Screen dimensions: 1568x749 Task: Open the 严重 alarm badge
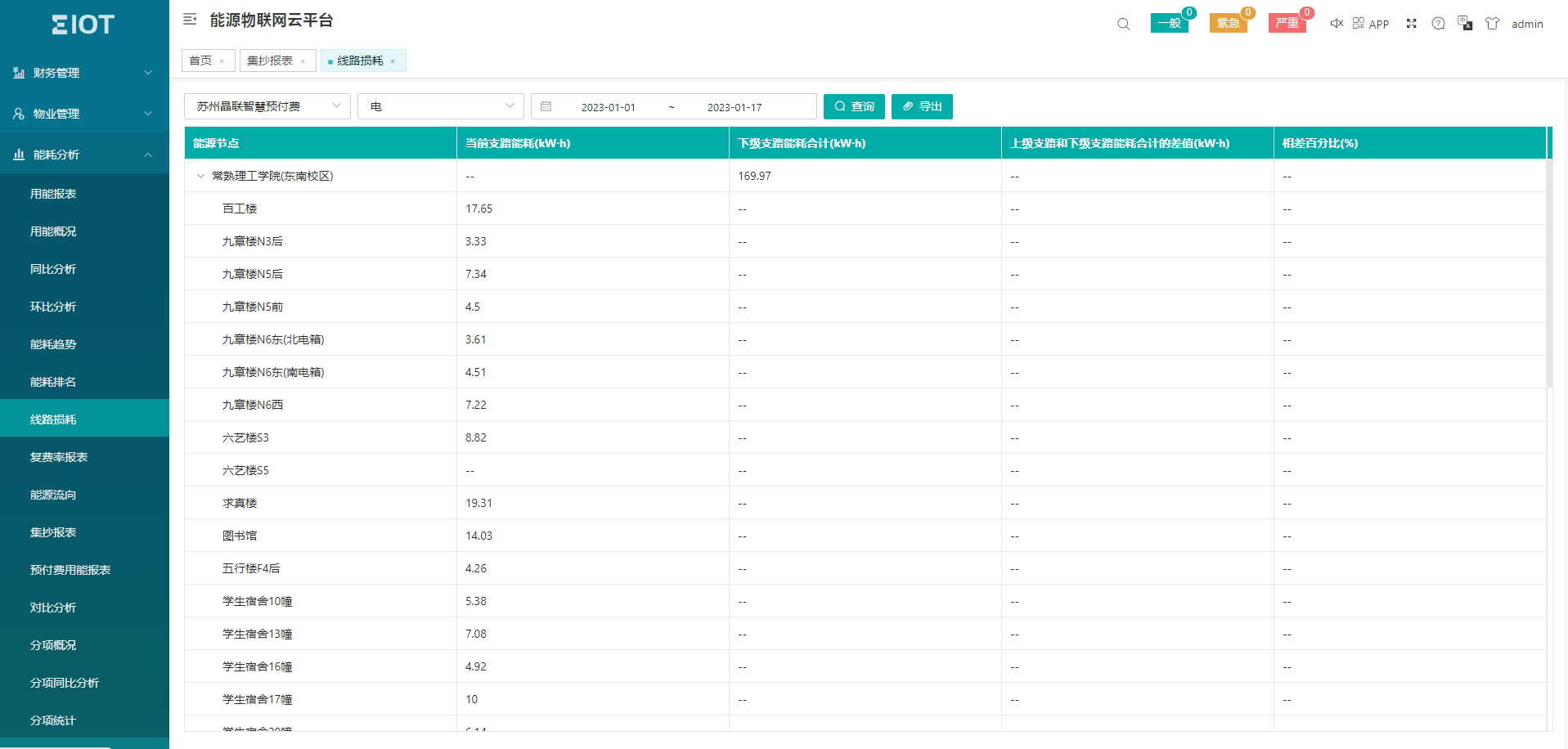pyautogui.click(x=1287, y=23)
